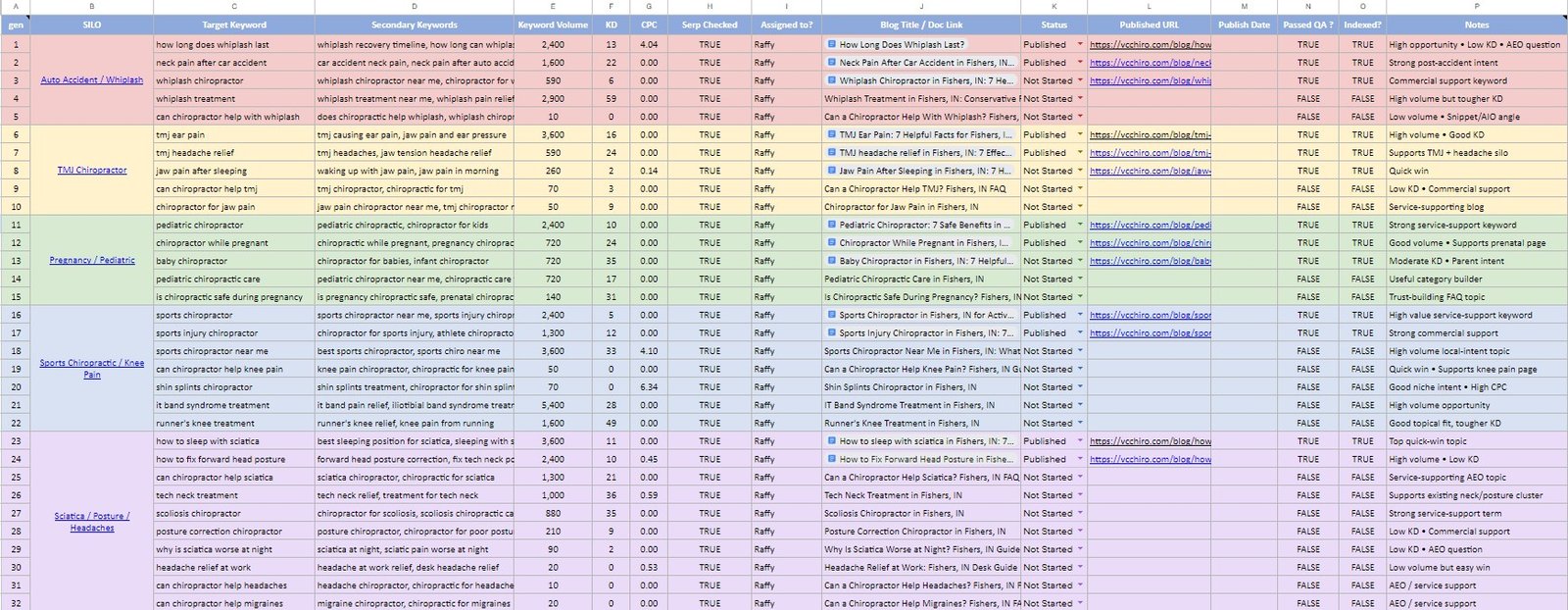Image resolution: width=1568 pixels, height=610 pixels.
Task: Click keyword volume cell '5,400'
Action: [553, 405]
